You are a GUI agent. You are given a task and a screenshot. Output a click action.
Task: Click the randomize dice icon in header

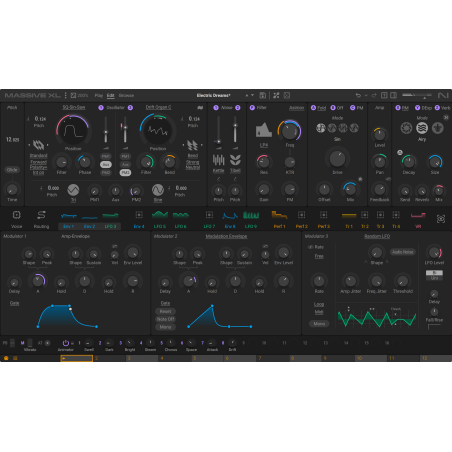click(287, 95)
